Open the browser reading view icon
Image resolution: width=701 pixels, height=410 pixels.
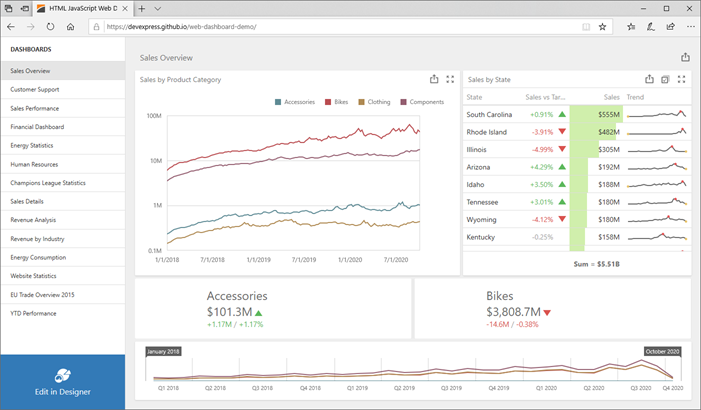point(586,27)
